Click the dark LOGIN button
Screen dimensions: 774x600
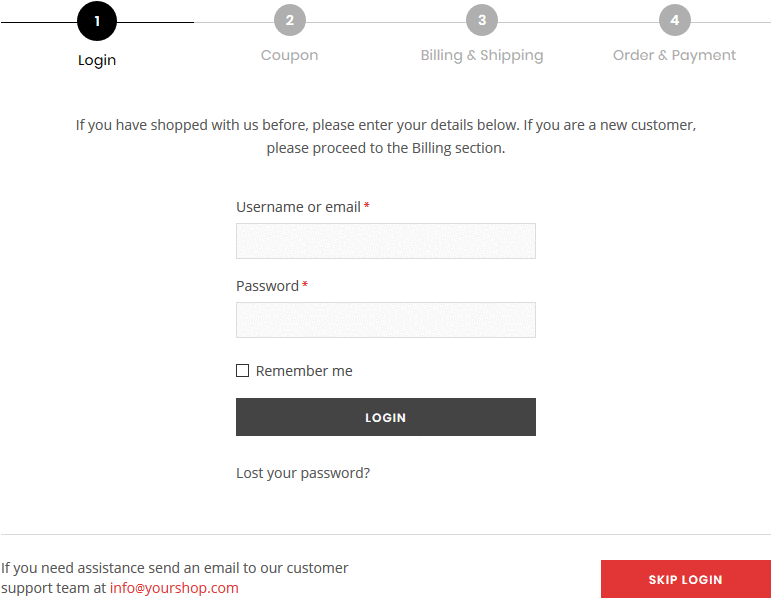tap(386, 417)
